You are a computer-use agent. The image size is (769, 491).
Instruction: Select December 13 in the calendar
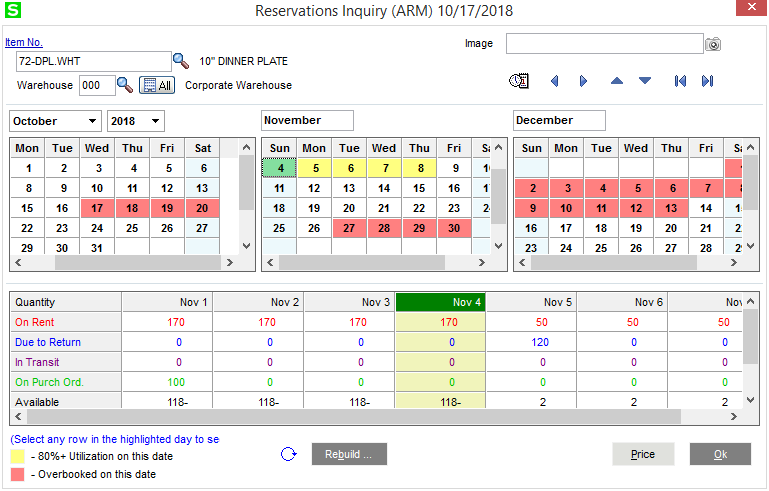672,208
